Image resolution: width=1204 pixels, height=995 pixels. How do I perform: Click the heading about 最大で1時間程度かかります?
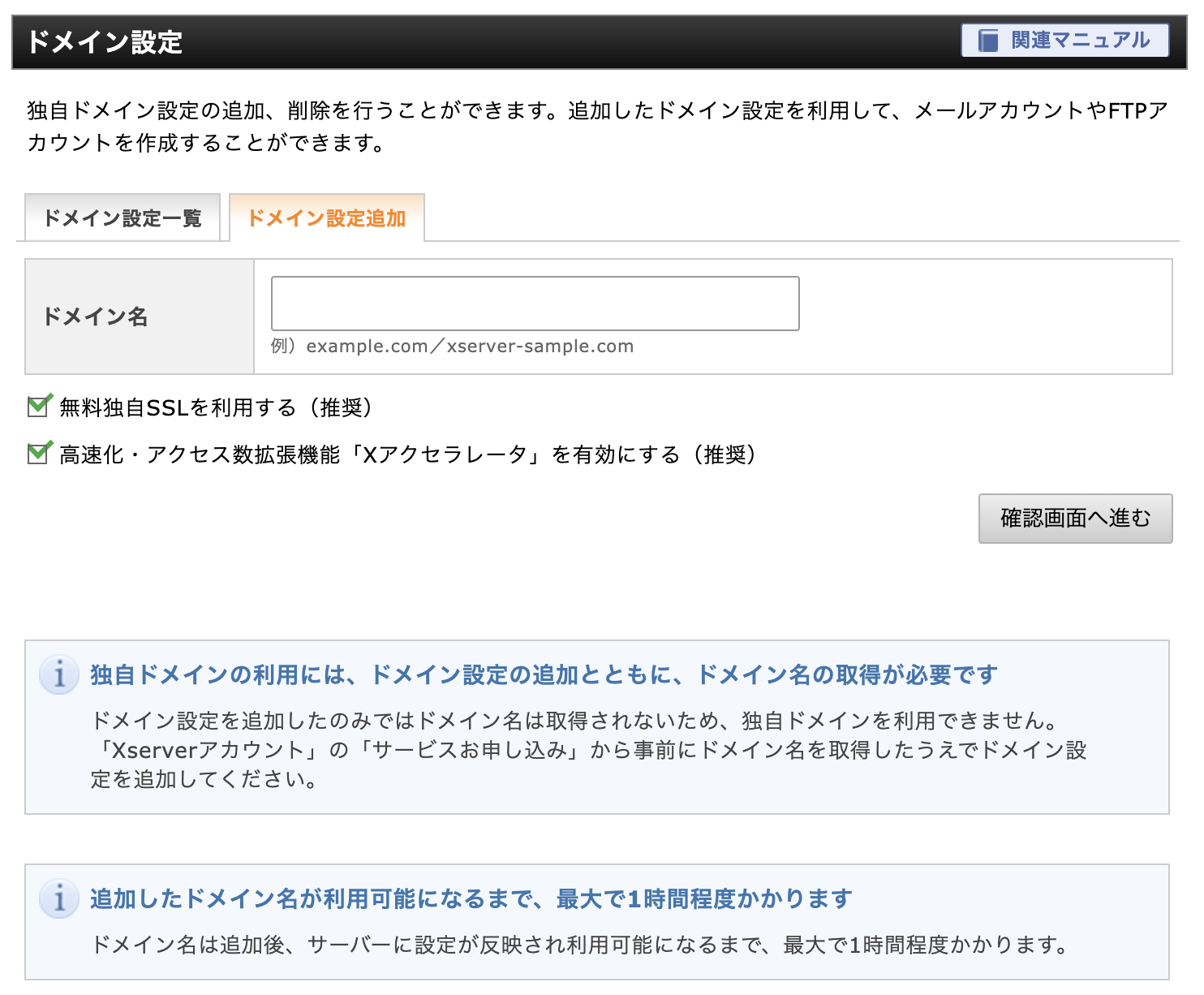(x=471, y=899)
